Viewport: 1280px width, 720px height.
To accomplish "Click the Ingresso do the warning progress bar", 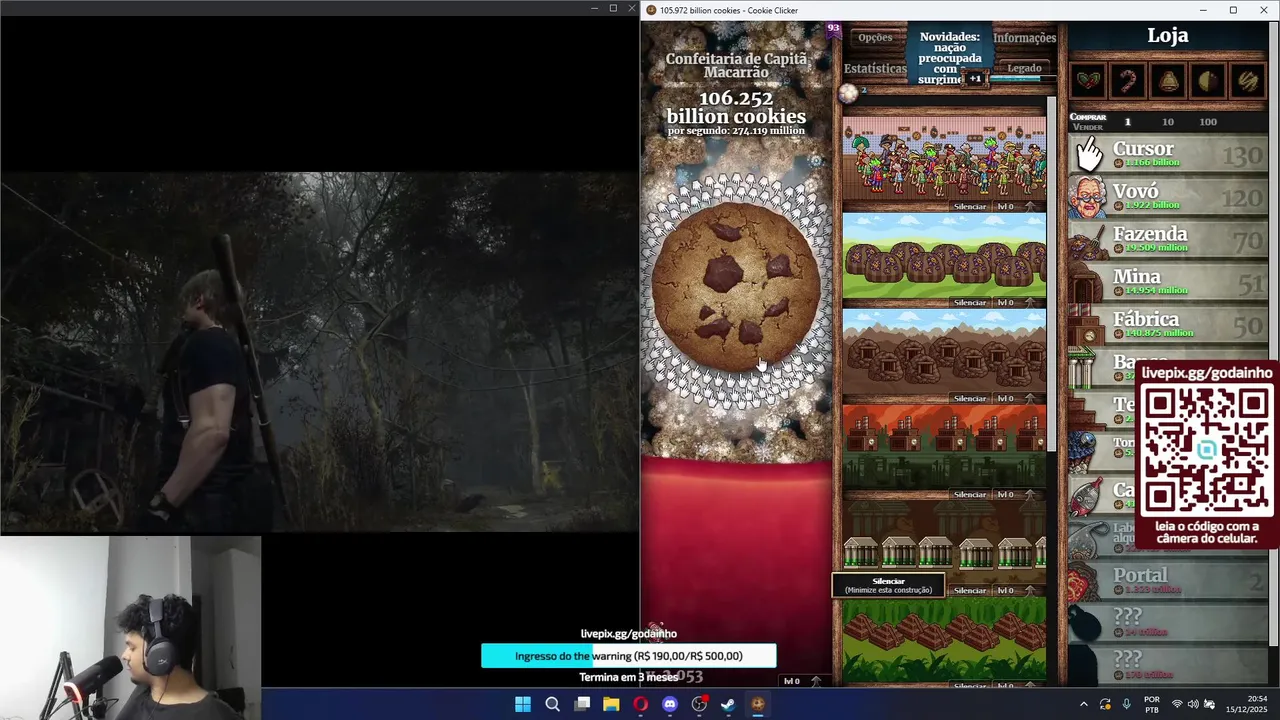I will pos(628,656).
